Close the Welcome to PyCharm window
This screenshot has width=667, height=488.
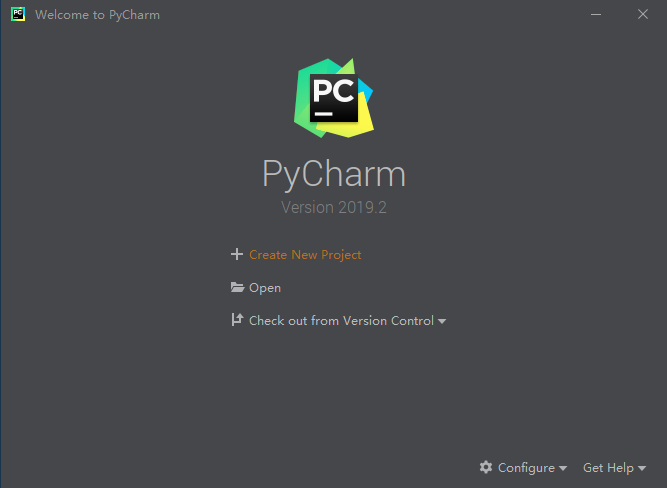coord(643,14)
